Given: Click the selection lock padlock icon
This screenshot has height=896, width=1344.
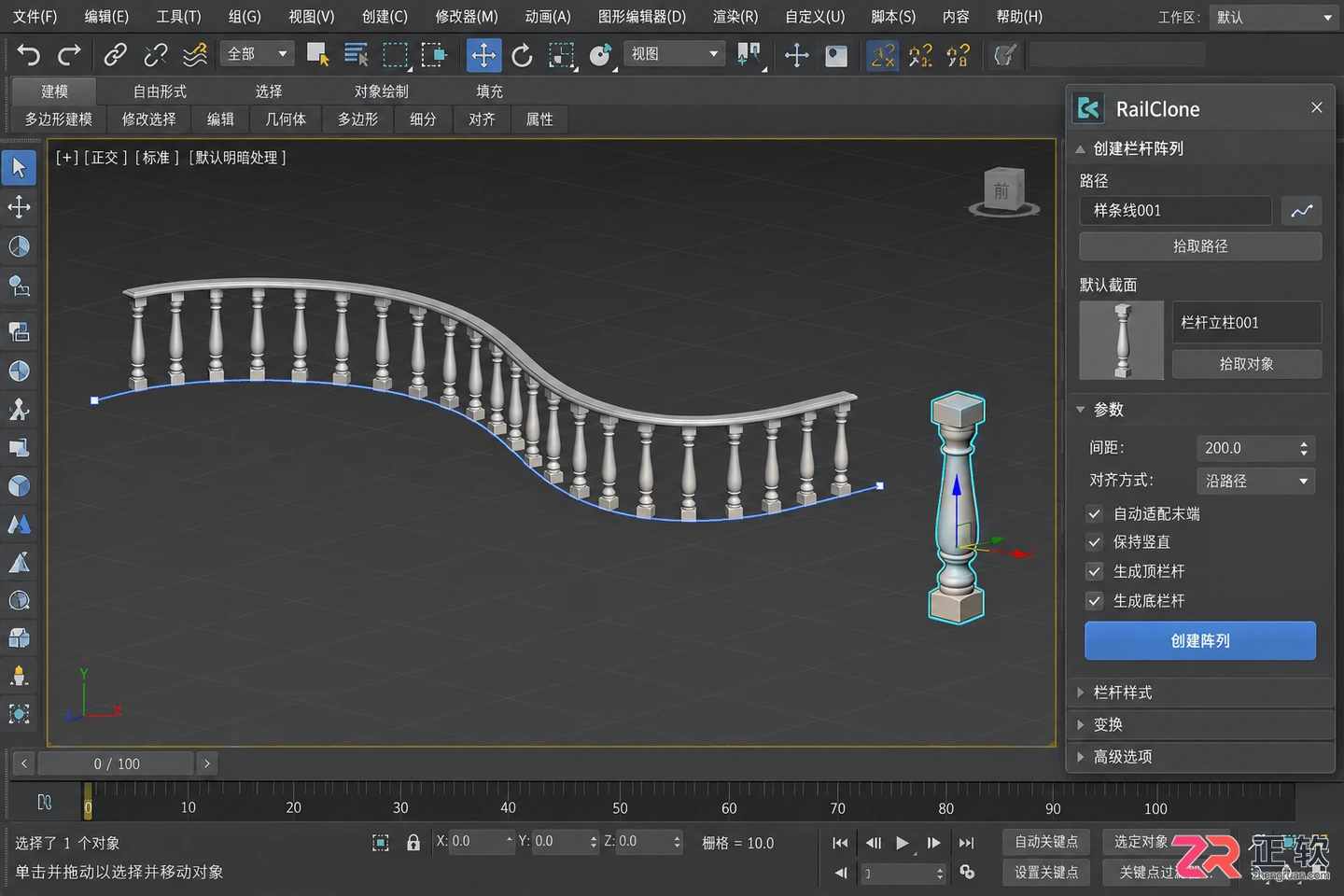Looking at the screenshot, I should tap(413, 843).
